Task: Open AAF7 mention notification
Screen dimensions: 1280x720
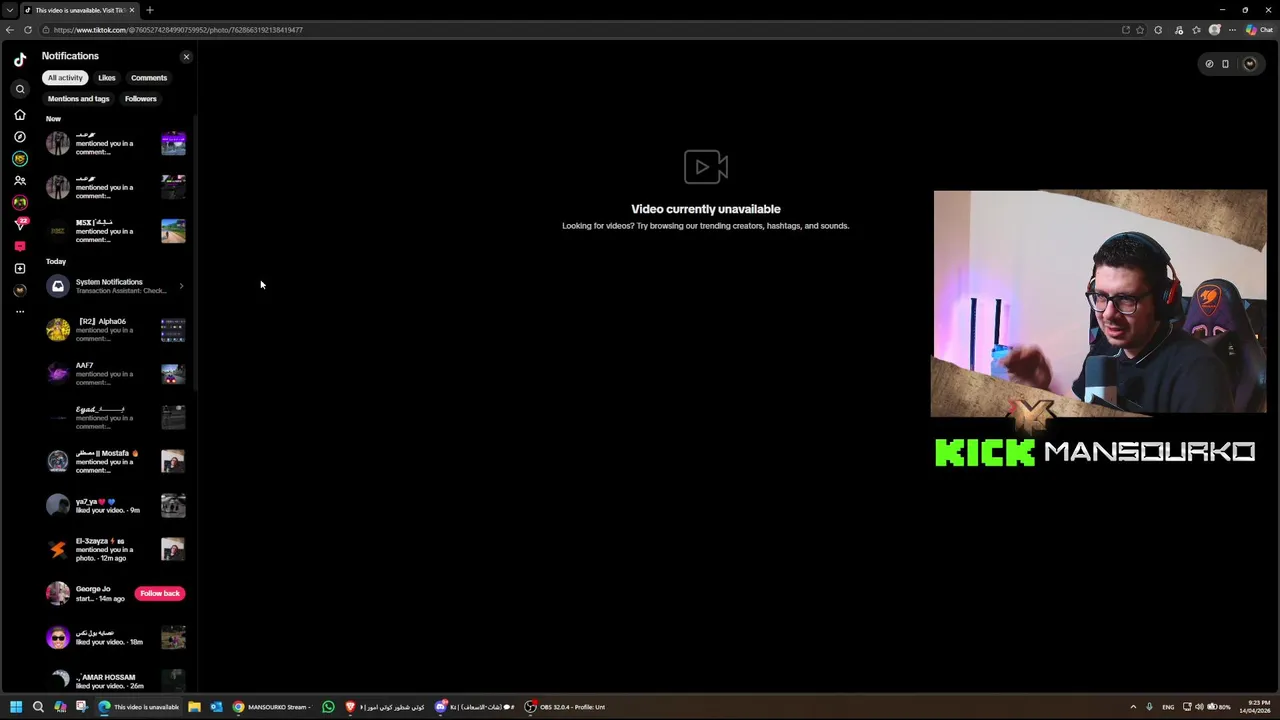Action: click(116, 374)
